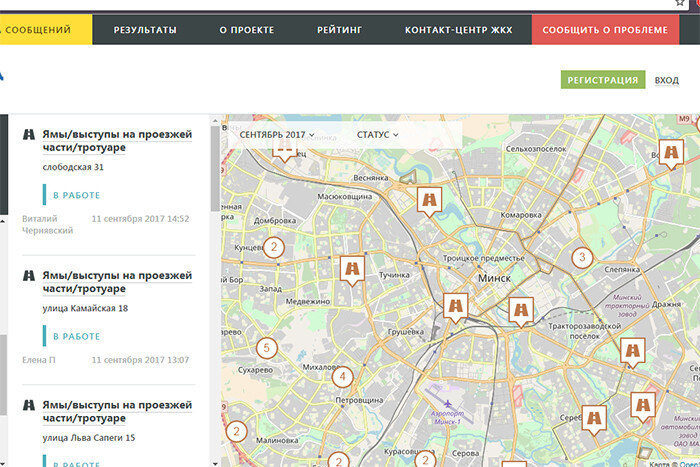Click road icon beside слободская 31 report
The height and width of the screenshot is (467, 700).
[29, 134]
